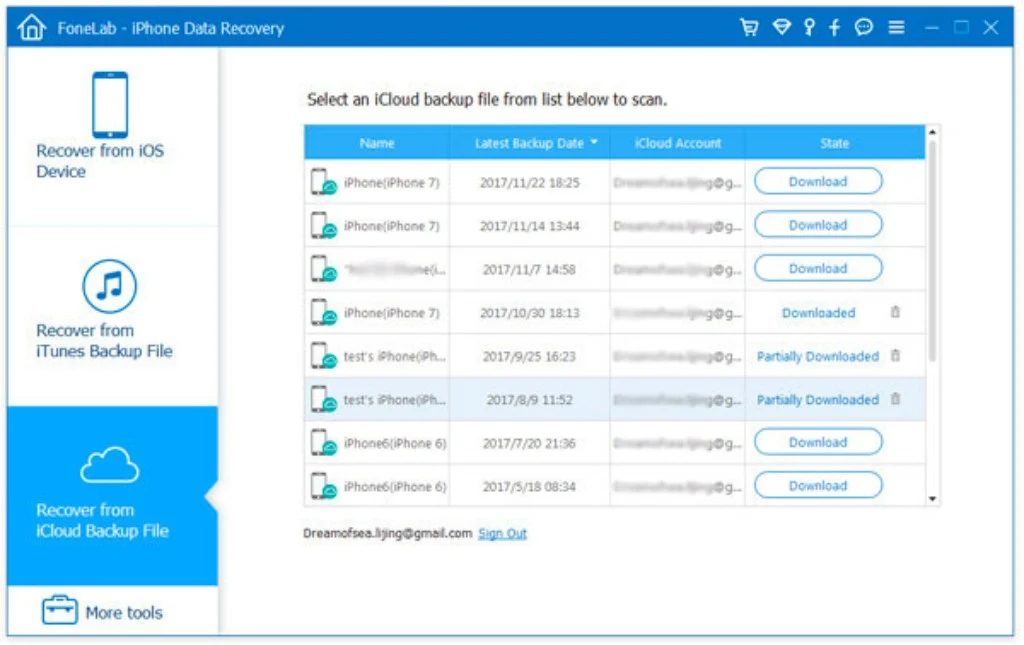
Task: Click device icon of 2017/11/7 backup row
Action: pos(323,269)
